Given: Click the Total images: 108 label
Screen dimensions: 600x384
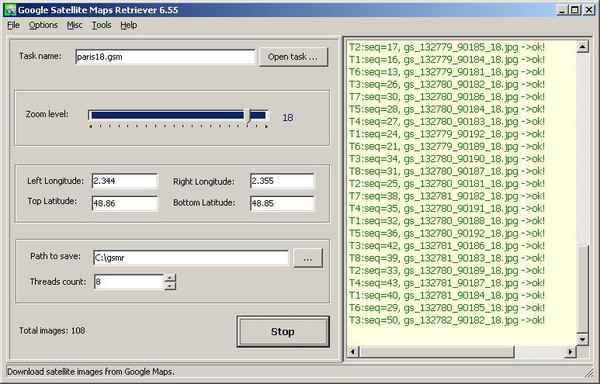Looking at the screenshot, I should (52, 331).
